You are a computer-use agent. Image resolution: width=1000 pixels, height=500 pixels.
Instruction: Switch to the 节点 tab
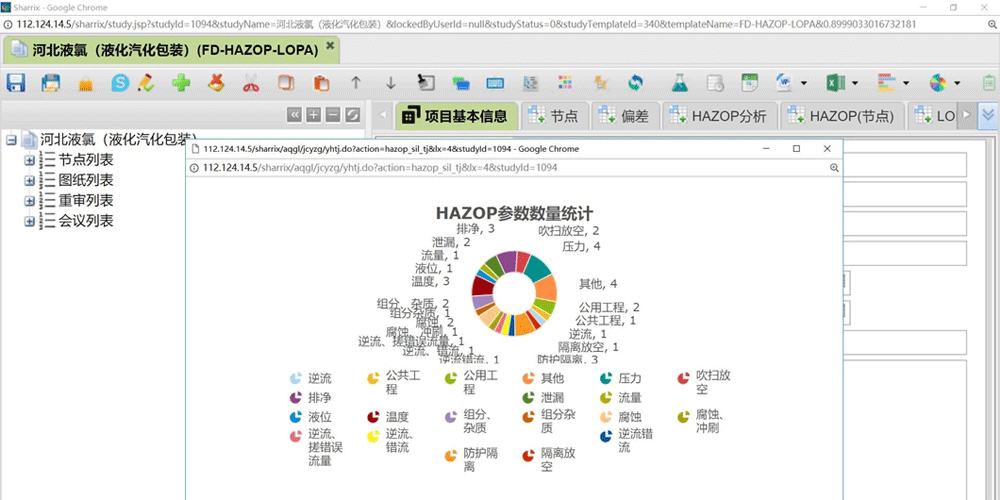[x=553, y=116]
